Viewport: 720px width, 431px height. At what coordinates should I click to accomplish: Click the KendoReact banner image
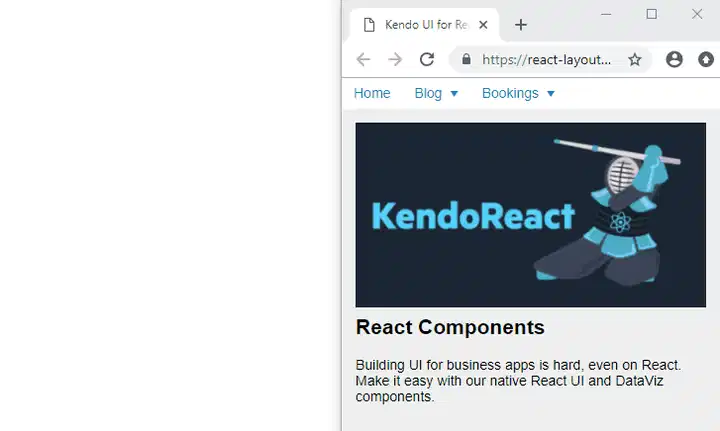coord(531,215)
